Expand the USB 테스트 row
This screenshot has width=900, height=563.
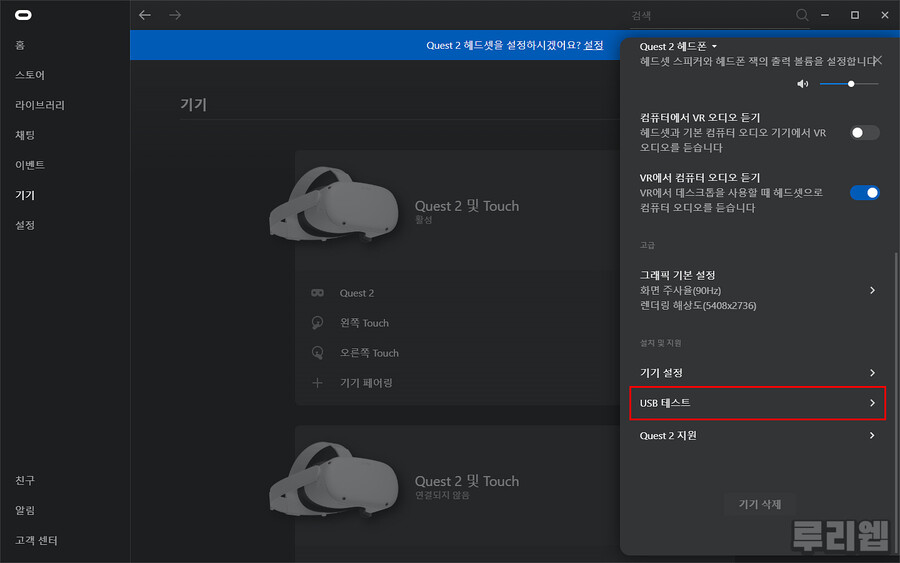(872, 403)
